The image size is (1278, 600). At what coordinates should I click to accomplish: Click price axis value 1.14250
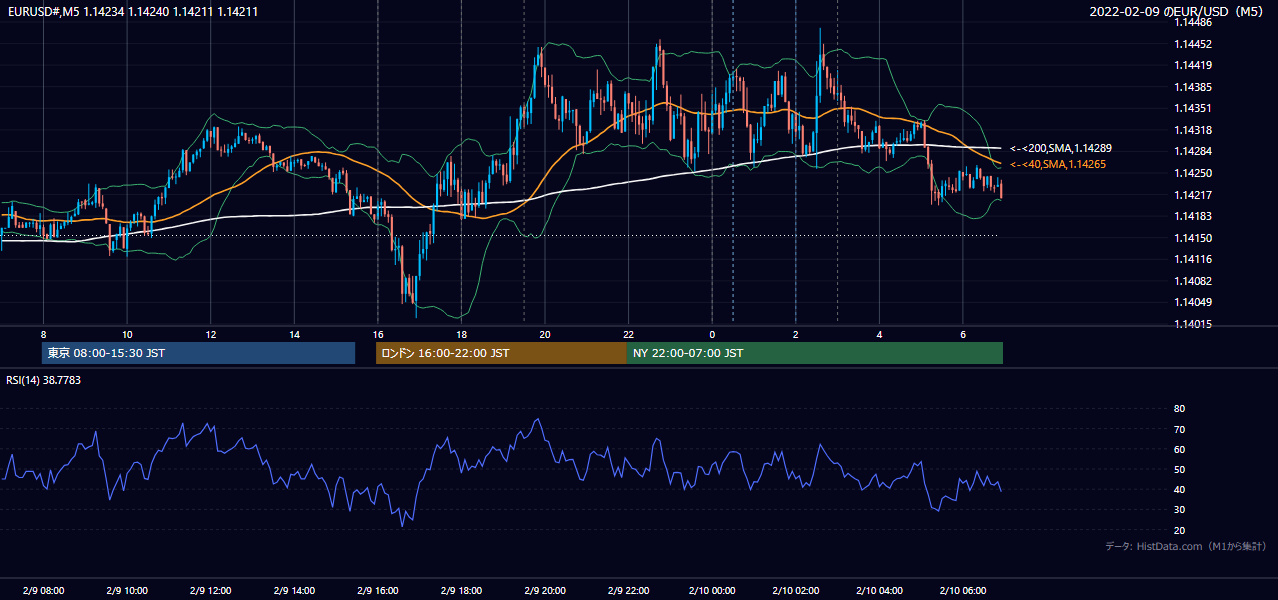click(x=1193, y=173)
